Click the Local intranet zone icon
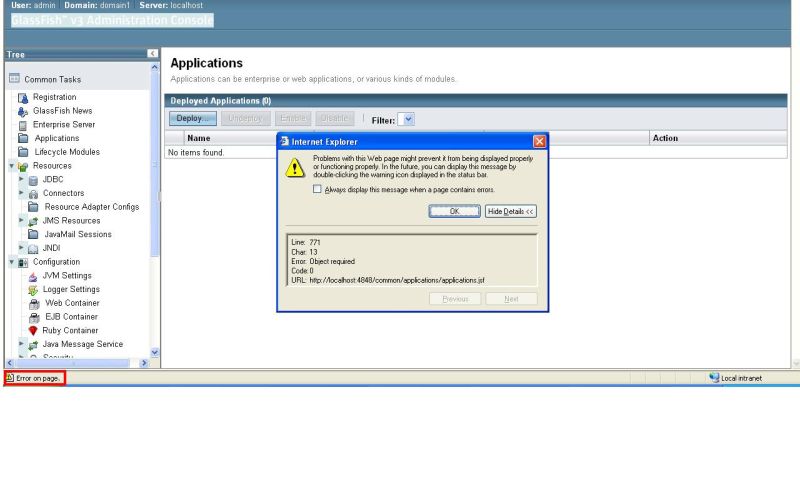The height and width of the screenshot is (483, 800). pos(714,377)
